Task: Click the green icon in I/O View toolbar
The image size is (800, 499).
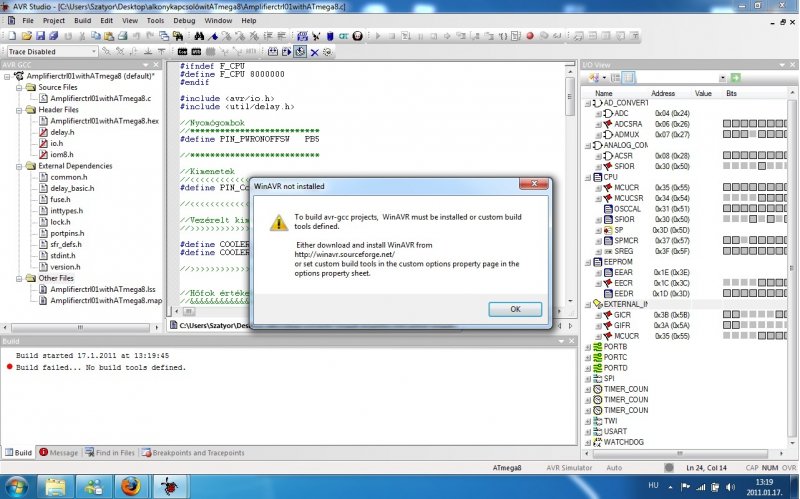Action: tap(736, 78)
